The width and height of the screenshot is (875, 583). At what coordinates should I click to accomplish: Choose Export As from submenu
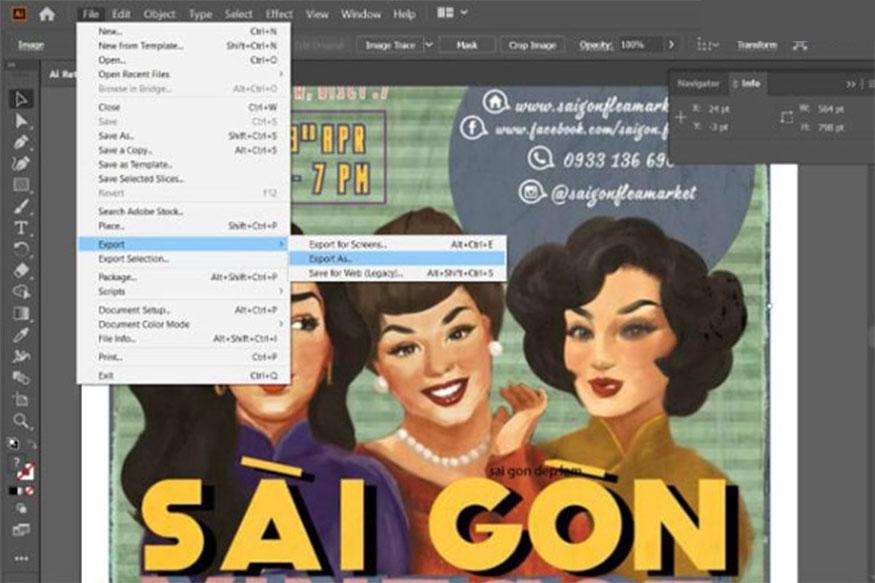click(x=397, y=259)
